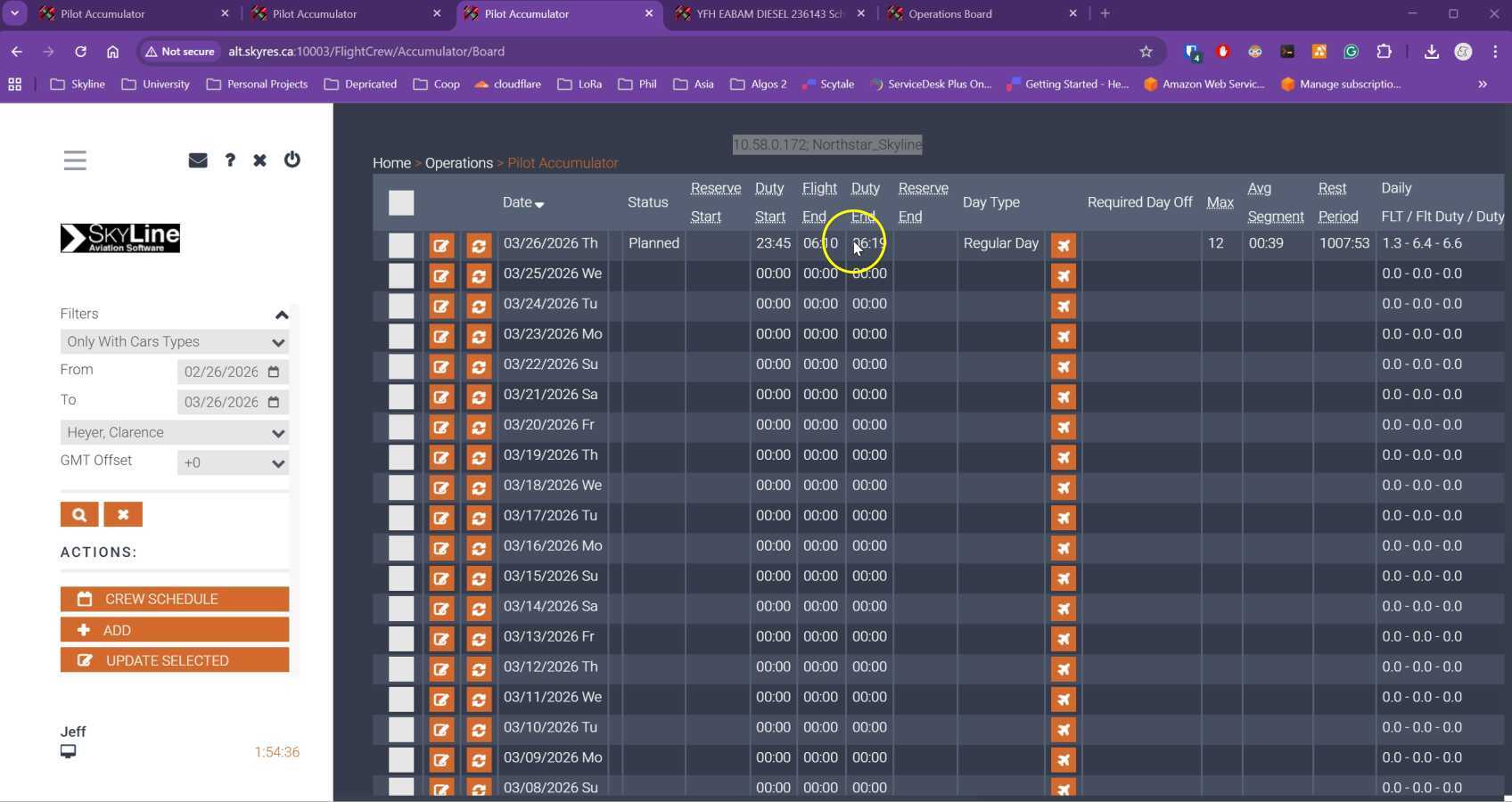Tick the checkbox for 03/26/2026 row
The height and width of the screenshot is (802, 1512).
tap(401, 245)
